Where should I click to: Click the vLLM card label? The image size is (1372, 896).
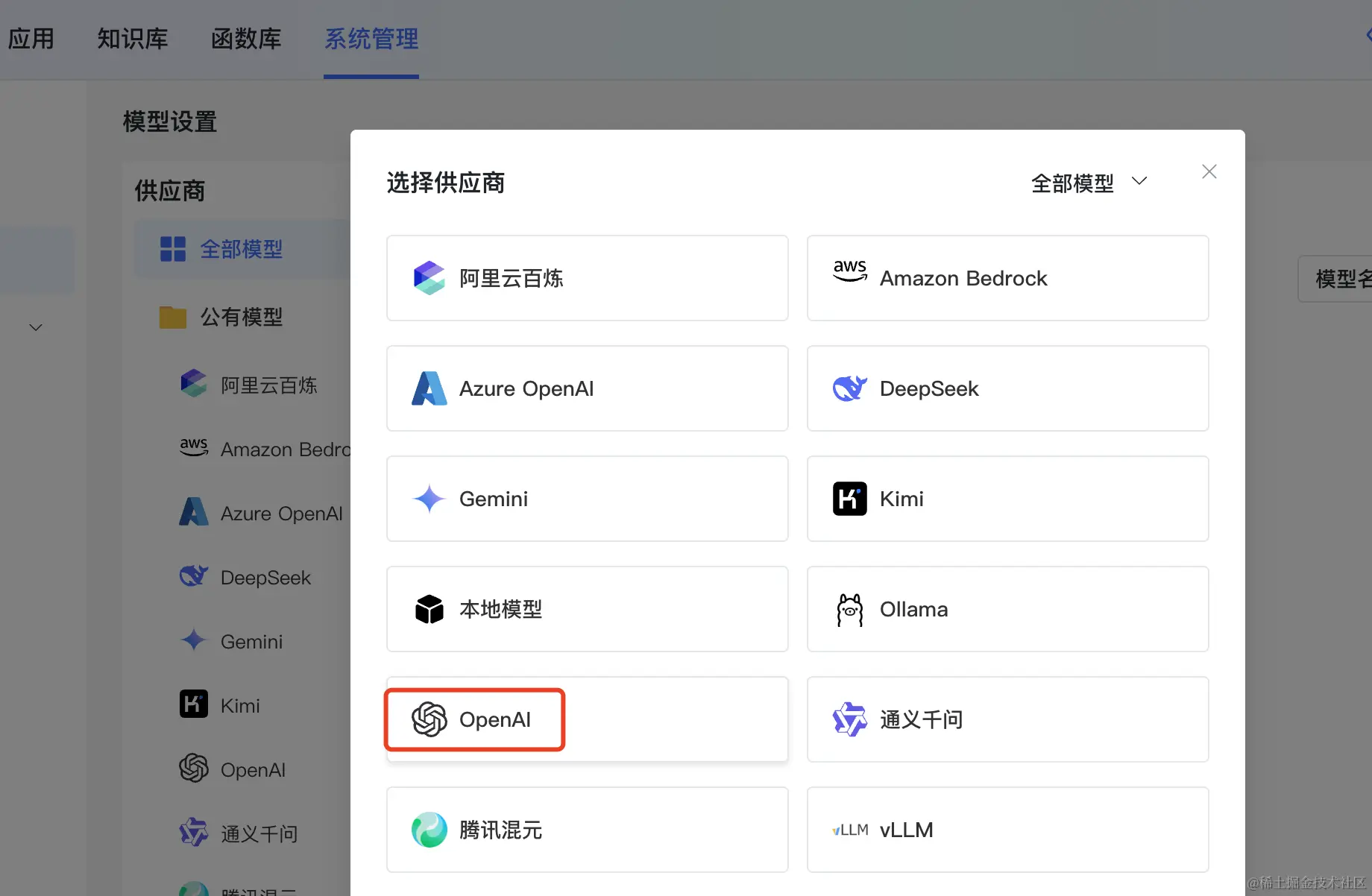click(x=907, y=830)
